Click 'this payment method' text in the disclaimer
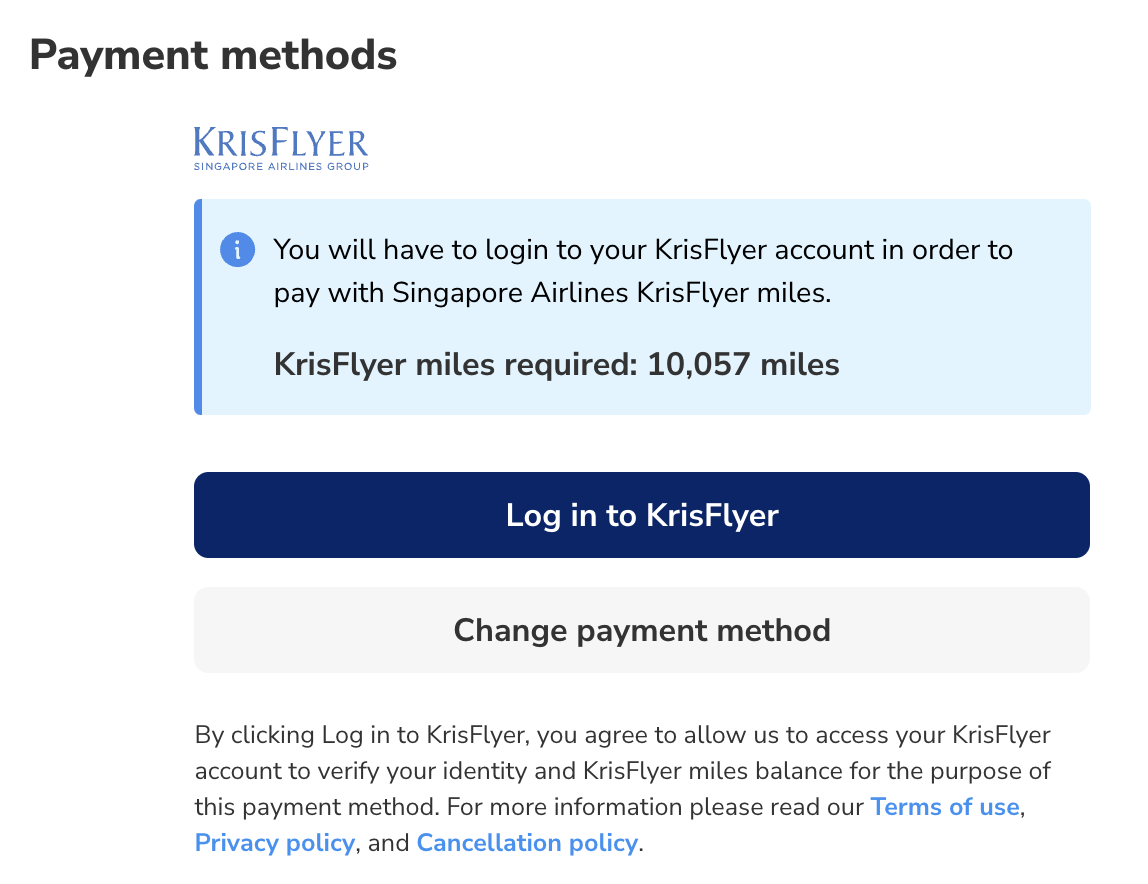The height and width of the screenshot is (884, 1148). [318, 807]
